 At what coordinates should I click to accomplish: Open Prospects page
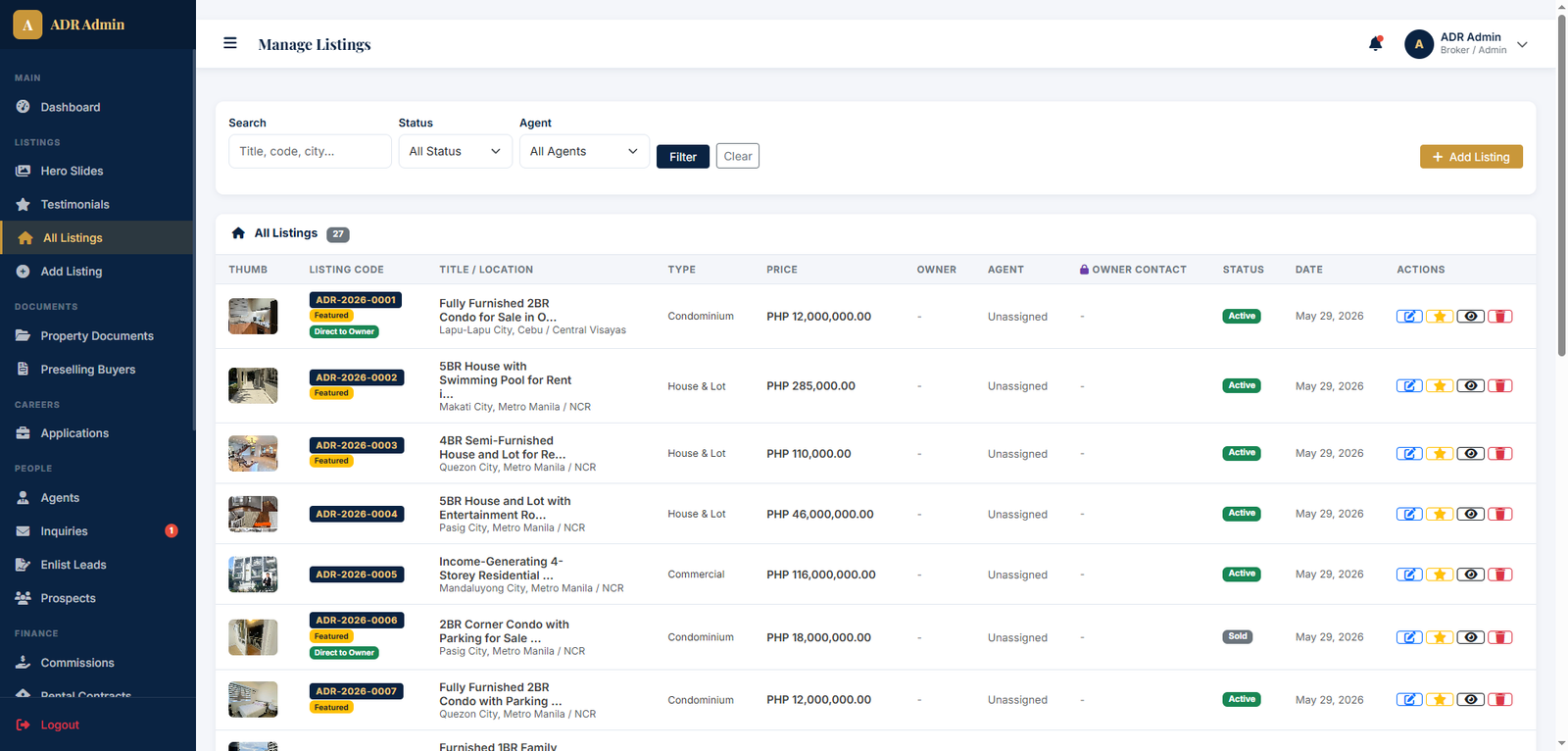click(97, 598)
